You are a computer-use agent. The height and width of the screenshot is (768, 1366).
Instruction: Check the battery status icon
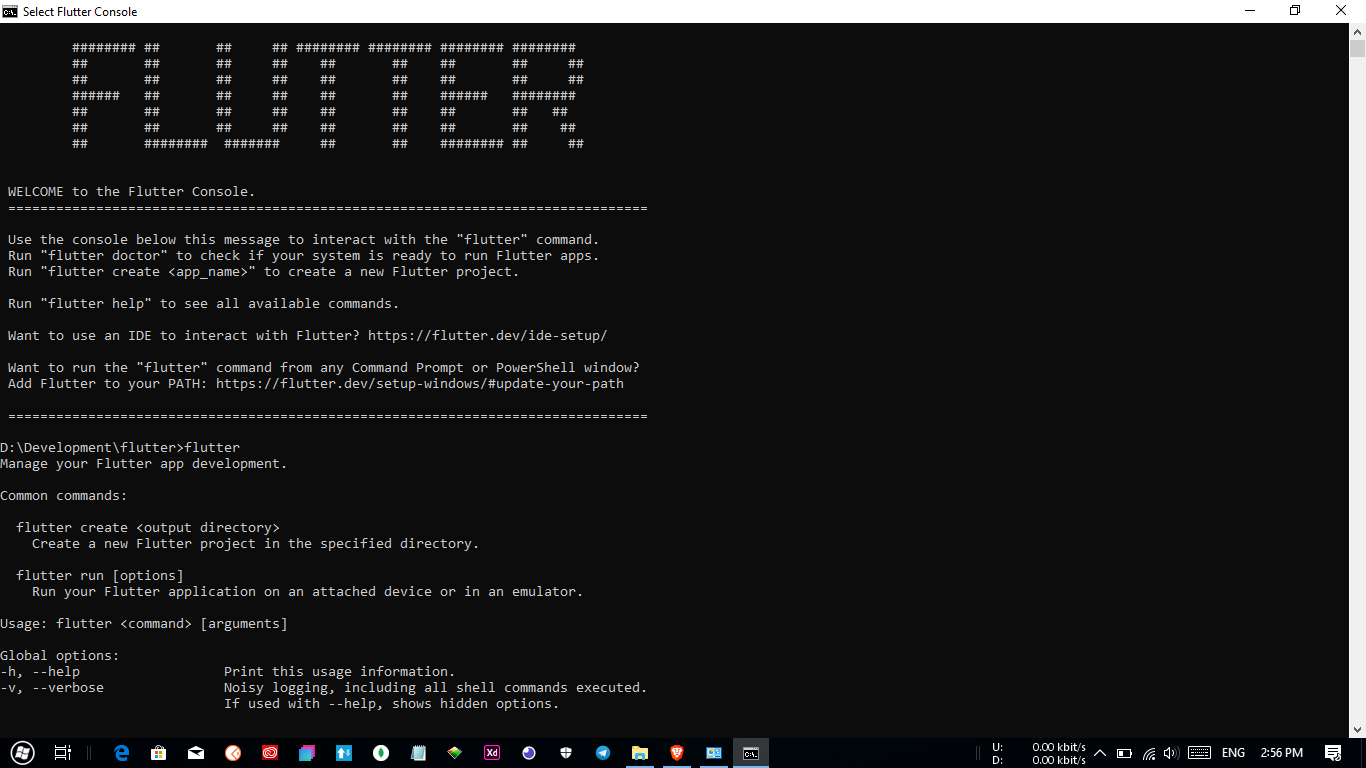coord(1124,753)
